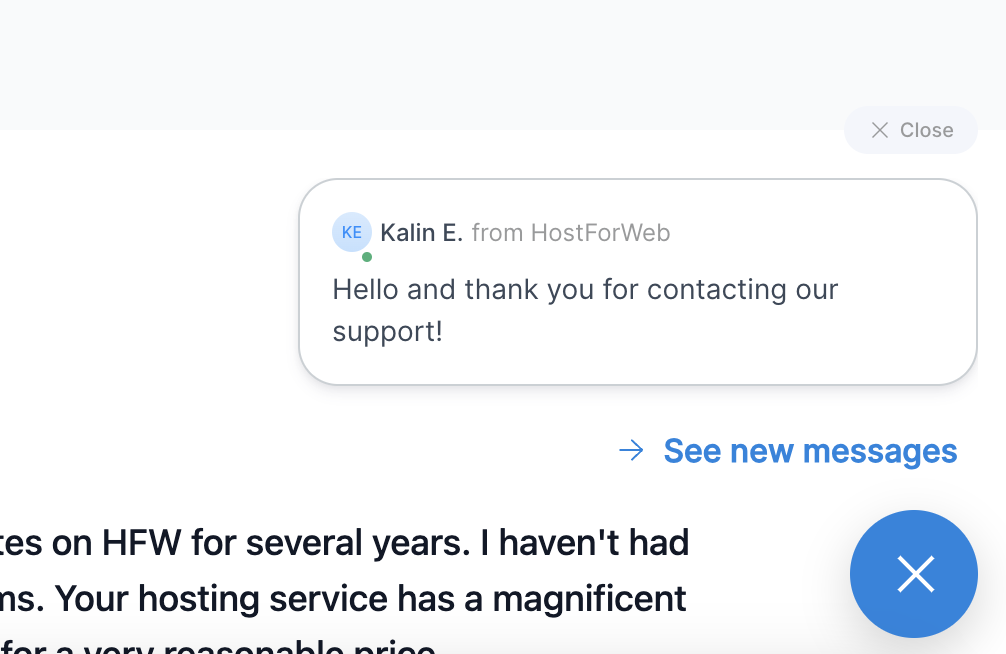Click the 'very reasonable price' testimonial line

tap(260, 646)
